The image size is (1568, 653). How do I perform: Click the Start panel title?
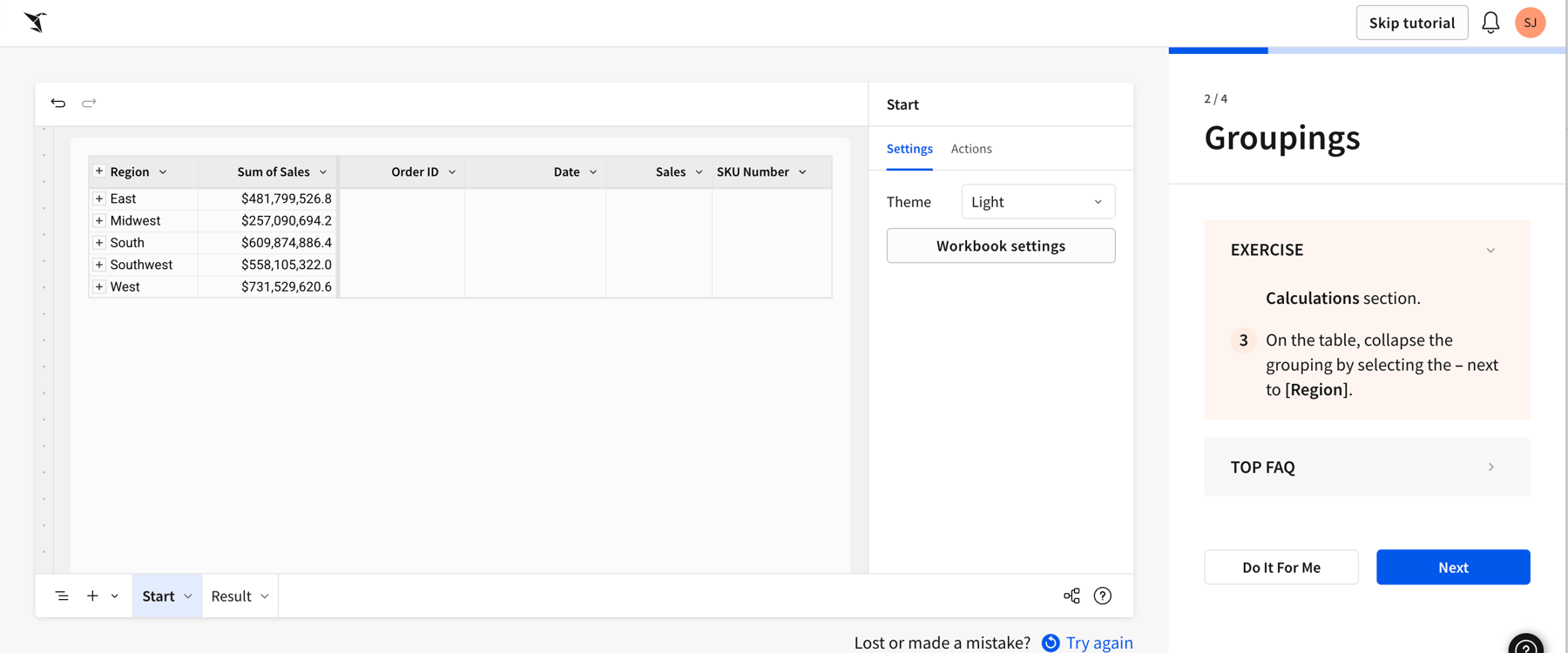tap(902, 104)
